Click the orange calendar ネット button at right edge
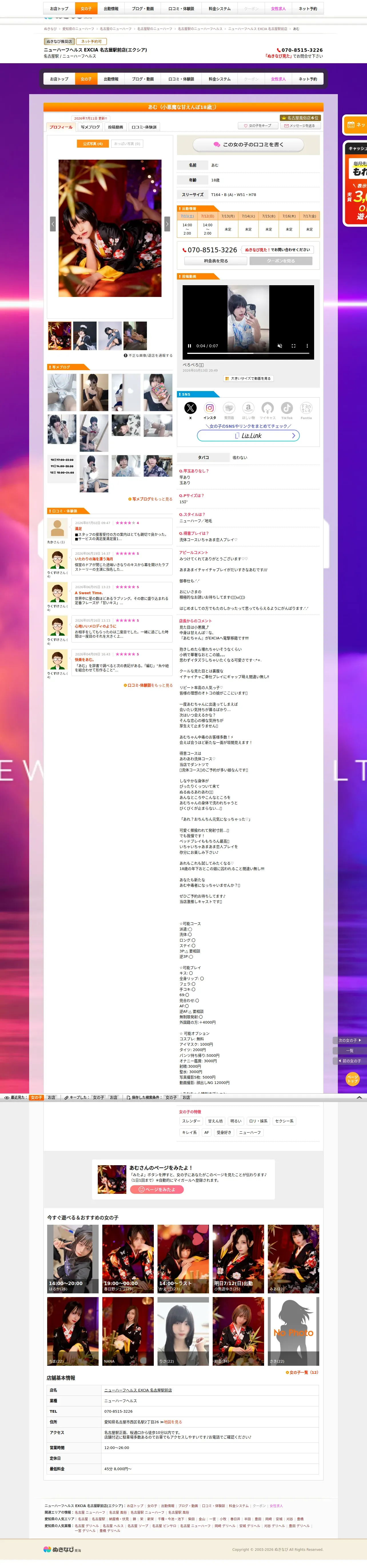The height and width of the screenshot is (1568, 367). coord(356,125)
